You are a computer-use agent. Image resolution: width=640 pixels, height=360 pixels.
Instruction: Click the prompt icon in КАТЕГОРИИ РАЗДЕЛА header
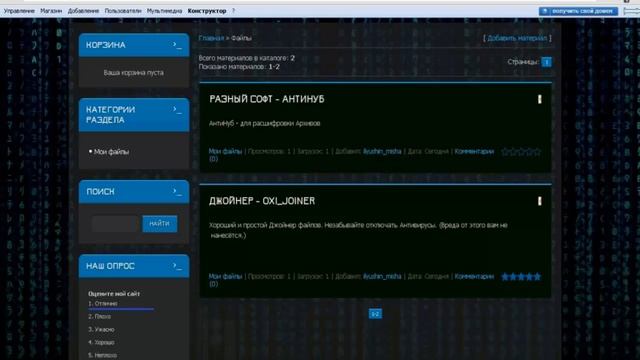[x=177, y=110]
